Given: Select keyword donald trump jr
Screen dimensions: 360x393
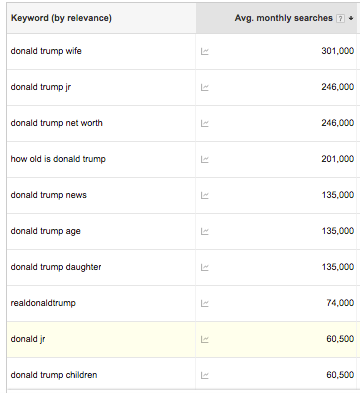Looking at the screenshot, I should [x=41, y=87].
